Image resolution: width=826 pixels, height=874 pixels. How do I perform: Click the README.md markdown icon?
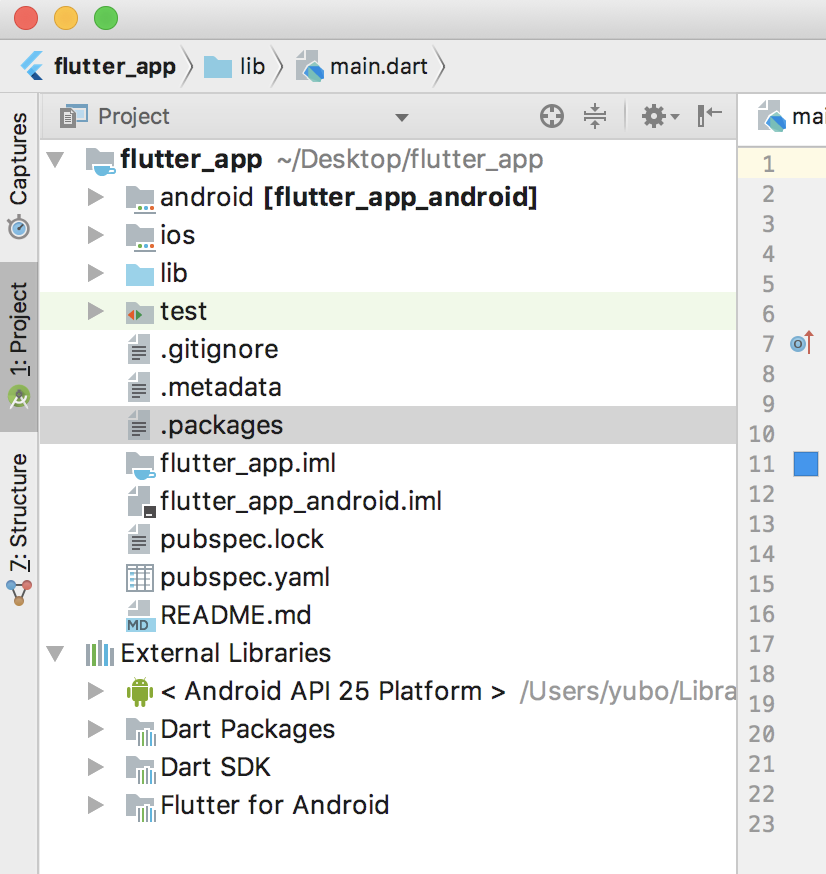[x=140, y=616]
